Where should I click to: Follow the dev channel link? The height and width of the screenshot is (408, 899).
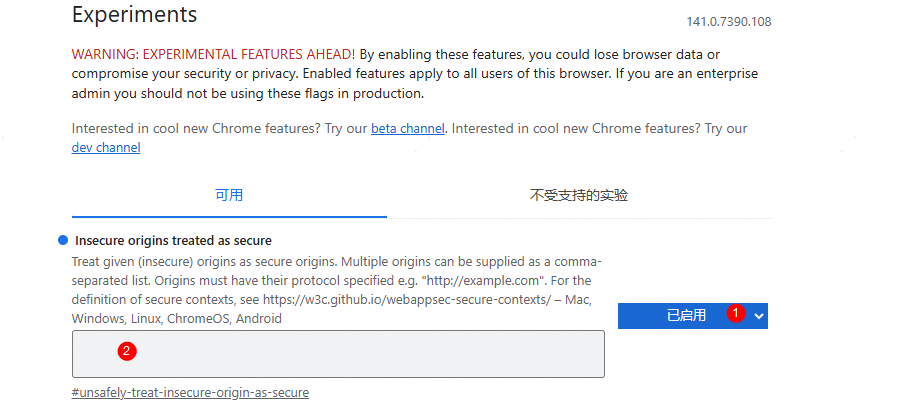pos(106,148)
